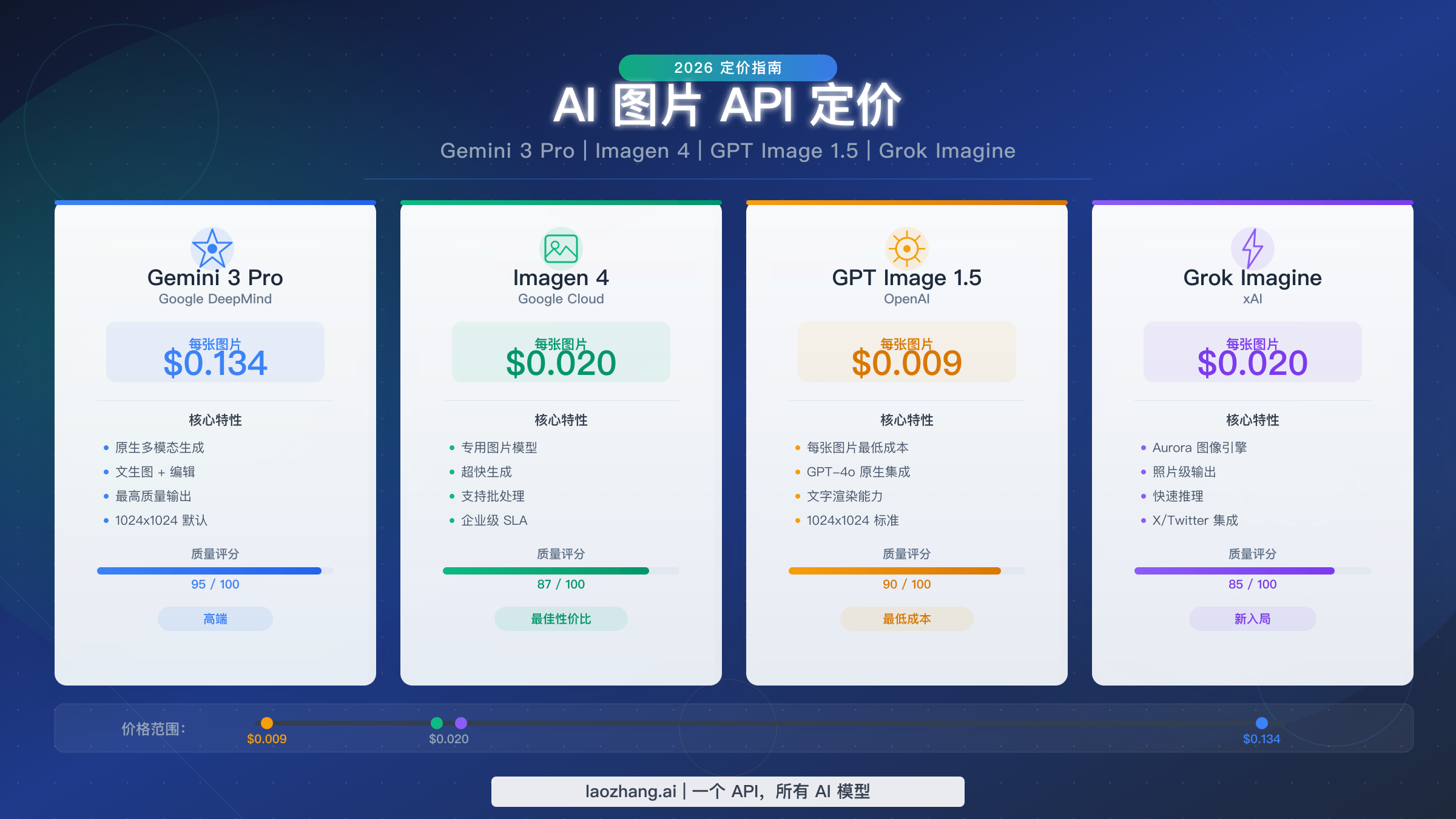Viewport: 1456px width, 819px height.
Task: Open the laozhang.ai footer link
Action: coord(727,791)
